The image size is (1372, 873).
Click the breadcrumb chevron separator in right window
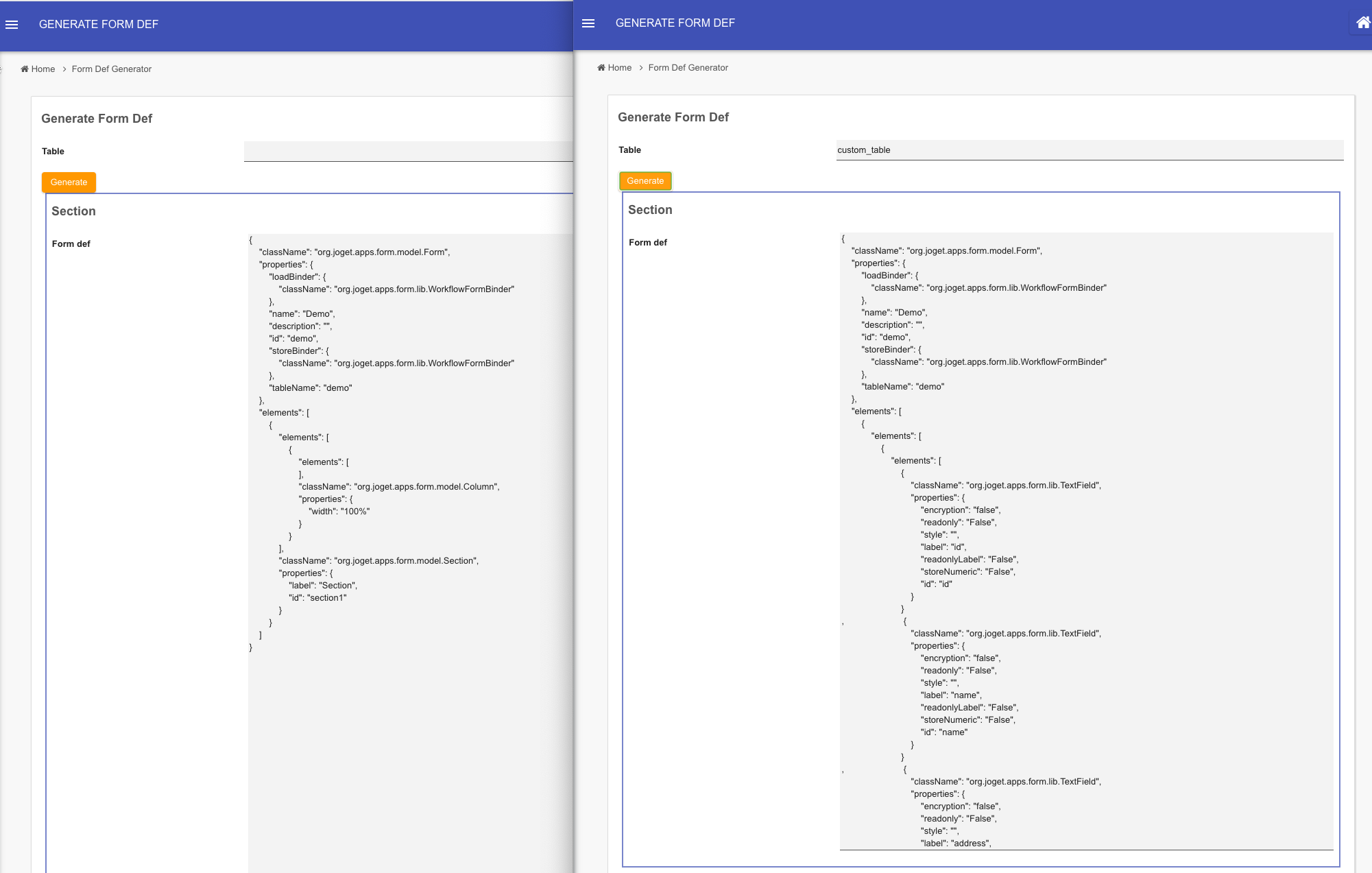(x=640, y=68)
